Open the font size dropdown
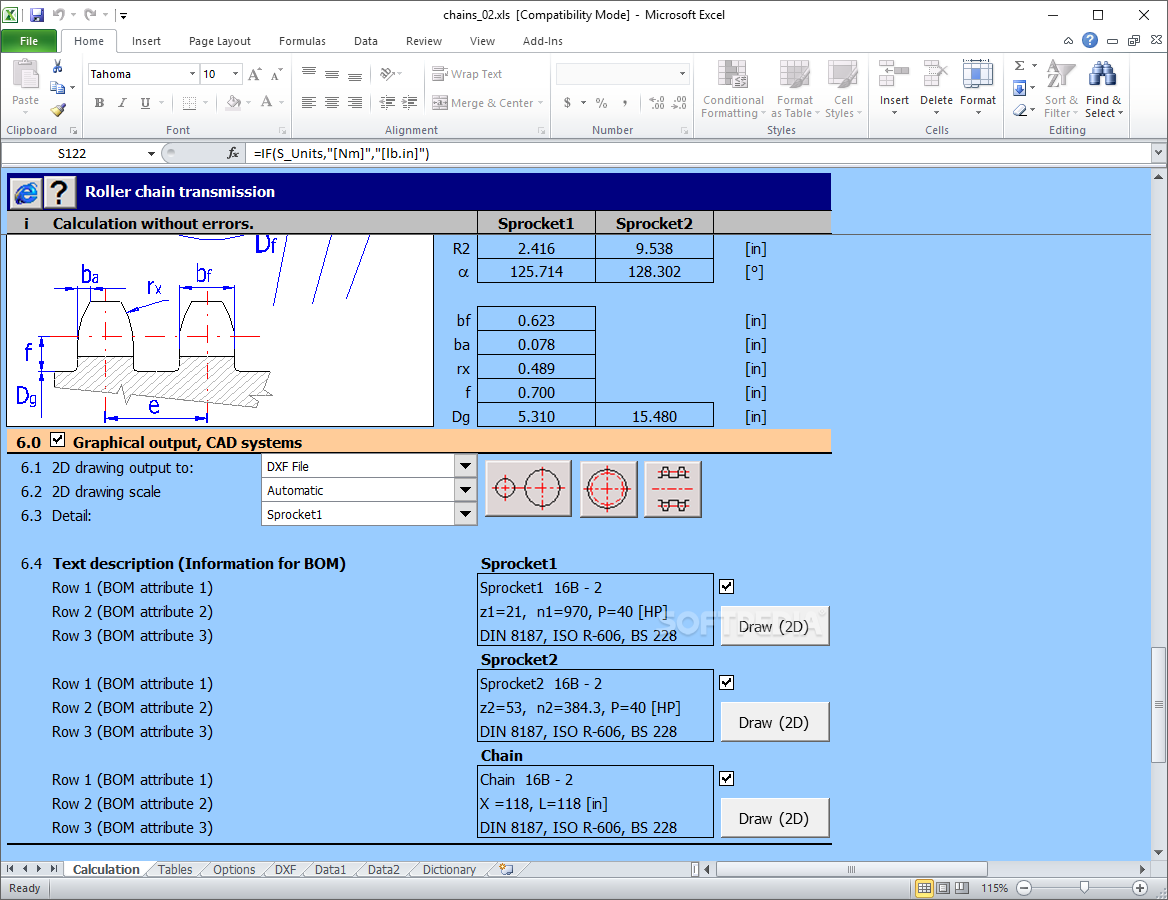This screenshot has height=900, width=1168. point(235,74)
